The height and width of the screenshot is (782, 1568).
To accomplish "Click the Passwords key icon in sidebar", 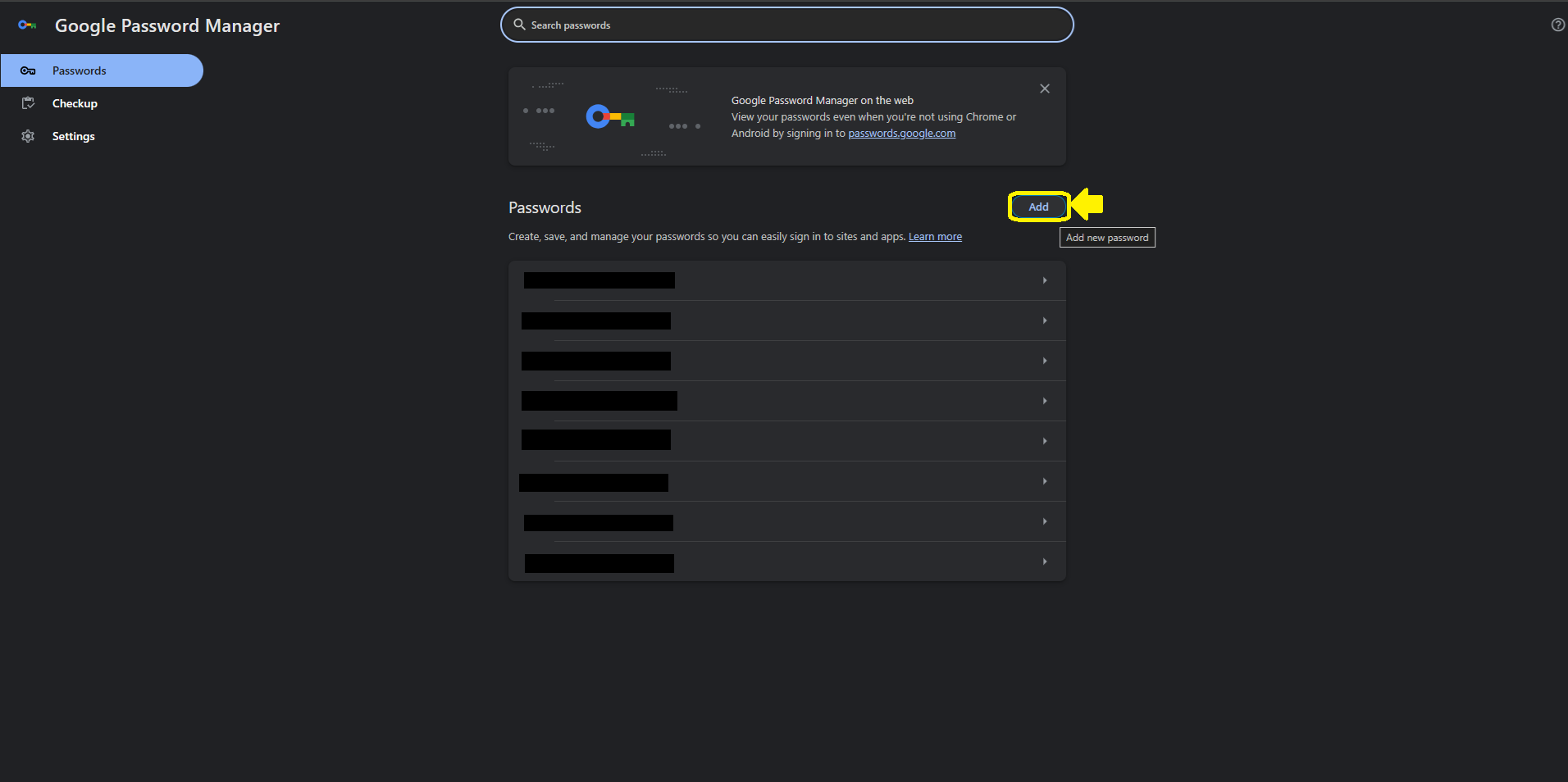I will 28,70.
